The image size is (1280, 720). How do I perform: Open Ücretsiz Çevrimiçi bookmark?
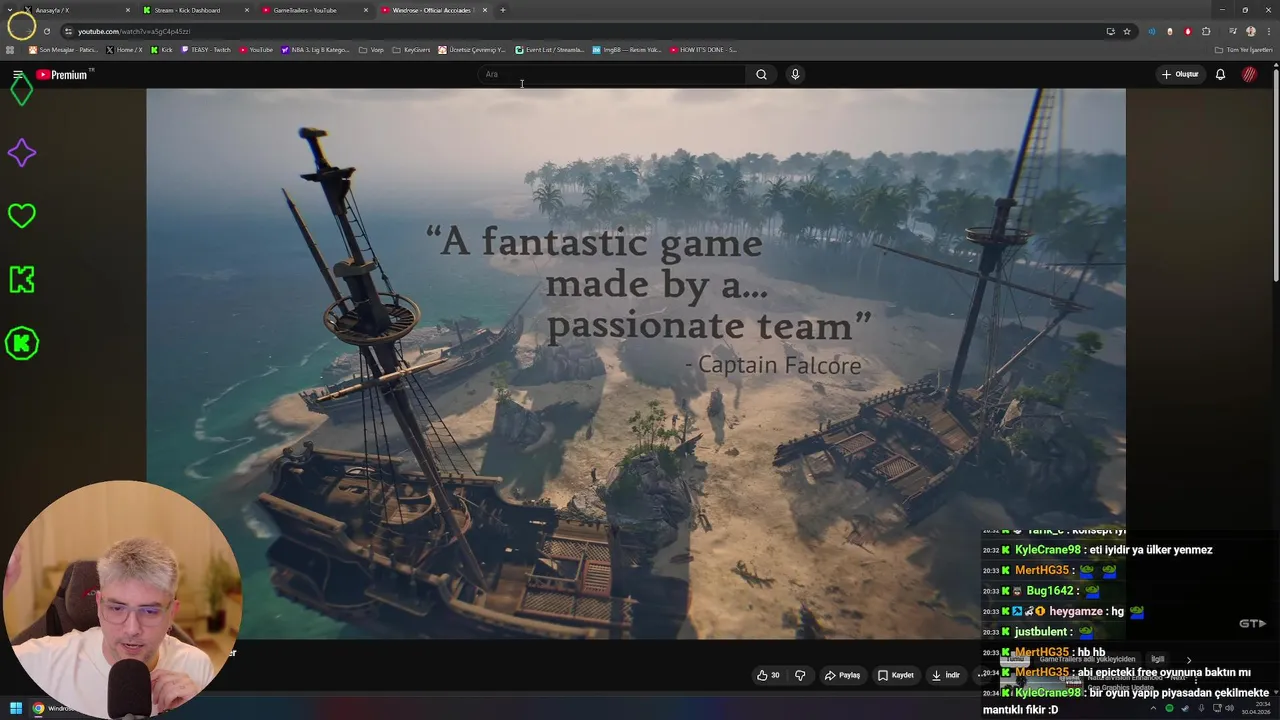click(x=472, y=49)
